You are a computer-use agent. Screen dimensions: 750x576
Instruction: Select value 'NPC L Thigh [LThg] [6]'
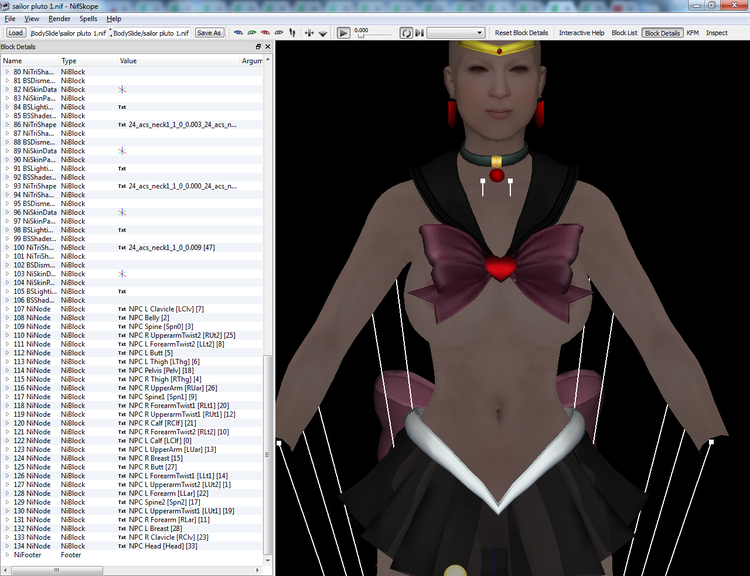164,362
